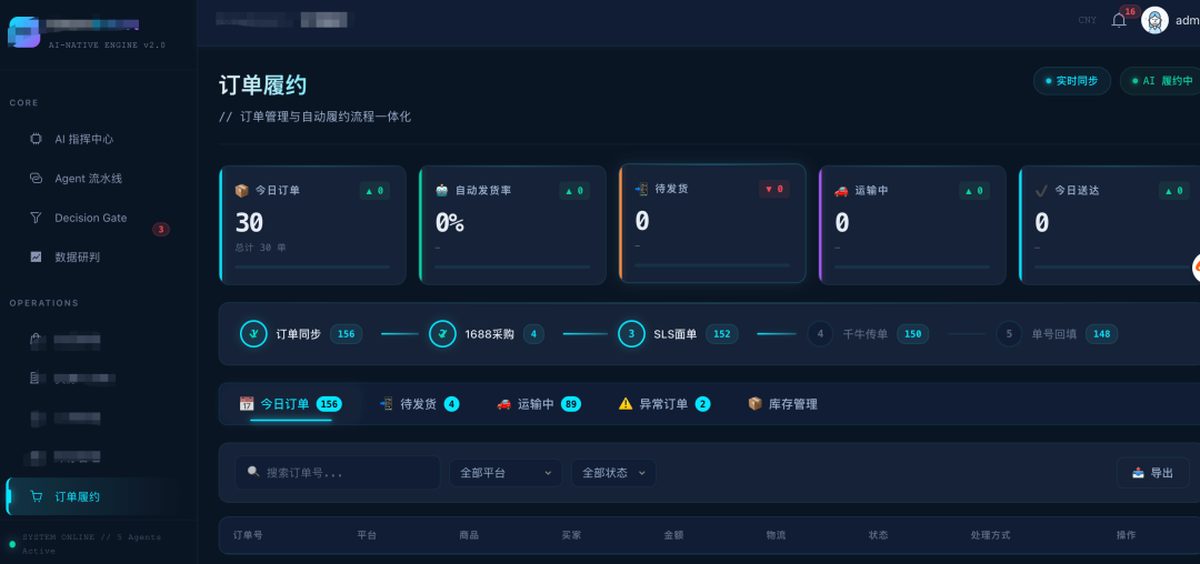This screenshot has width=1200, height=564.
Task: Open the notification bell icon
Action: (1119, 20)
